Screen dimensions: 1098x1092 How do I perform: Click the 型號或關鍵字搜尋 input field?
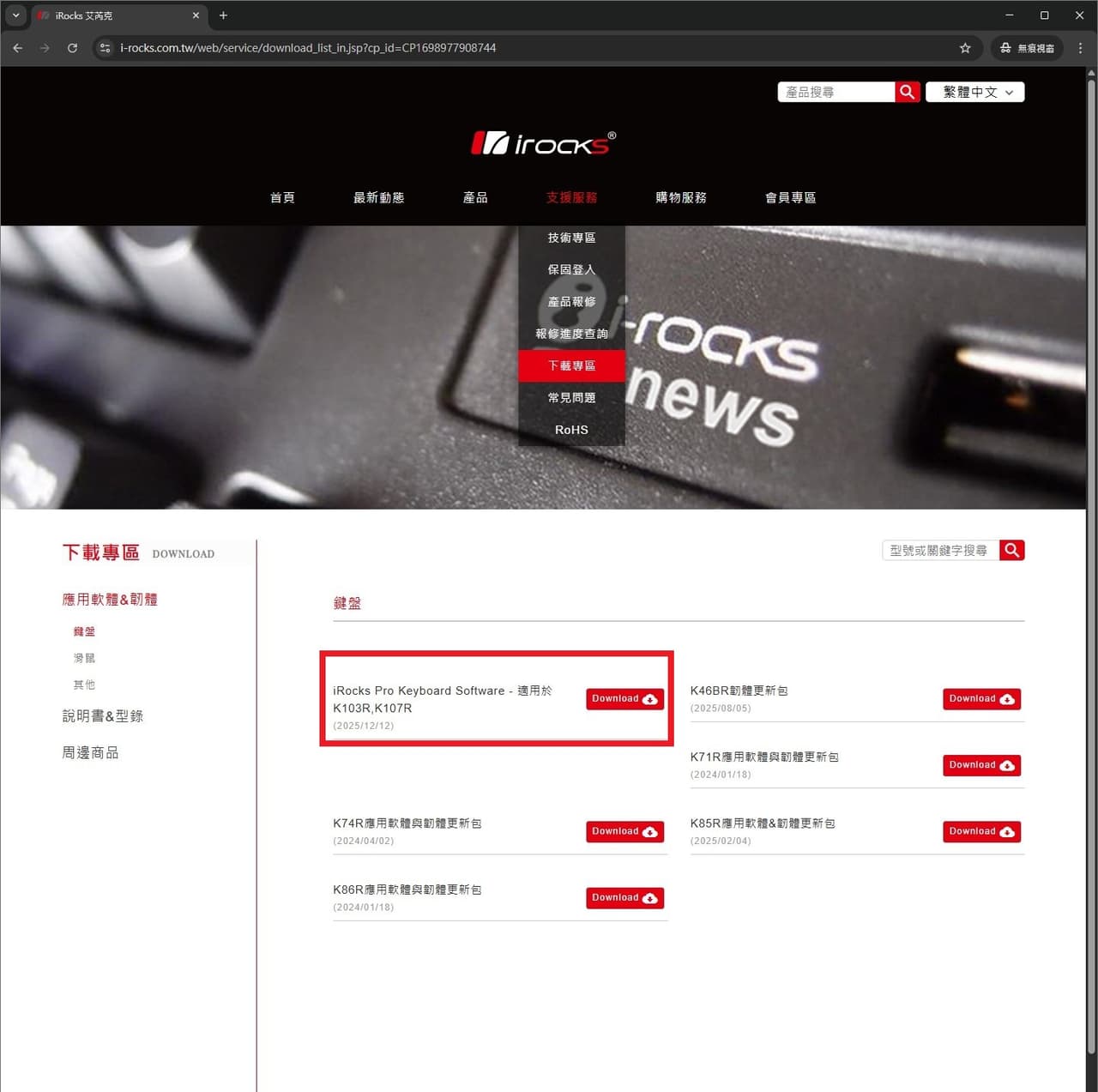(x=940, y=550)
